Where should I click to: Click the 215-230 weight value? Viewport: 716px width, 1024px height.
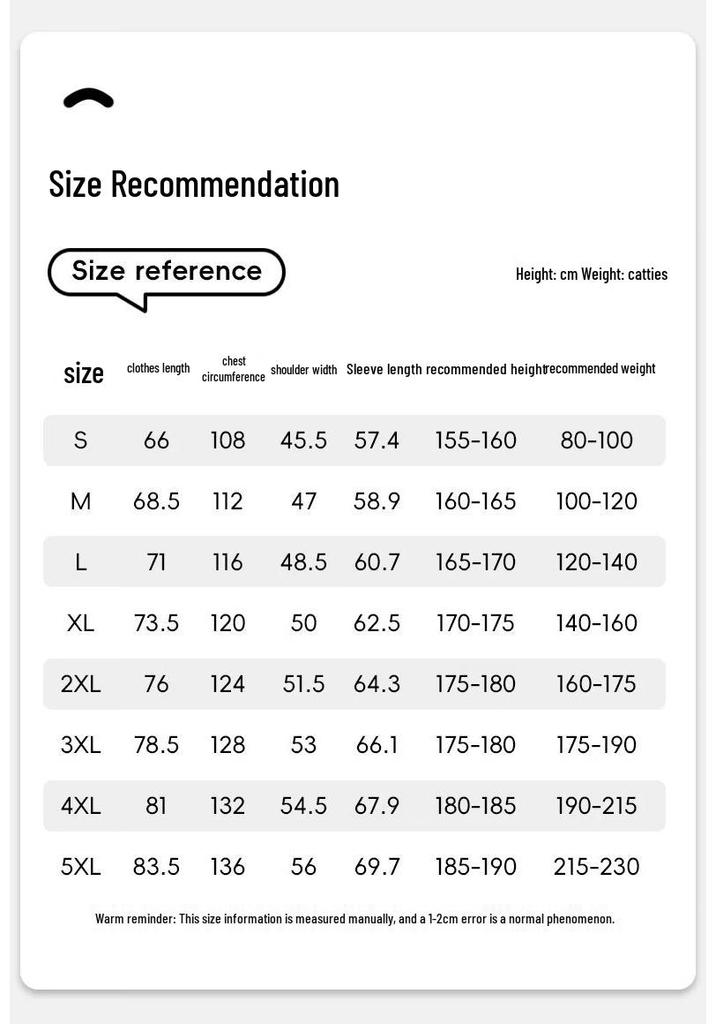596,867
